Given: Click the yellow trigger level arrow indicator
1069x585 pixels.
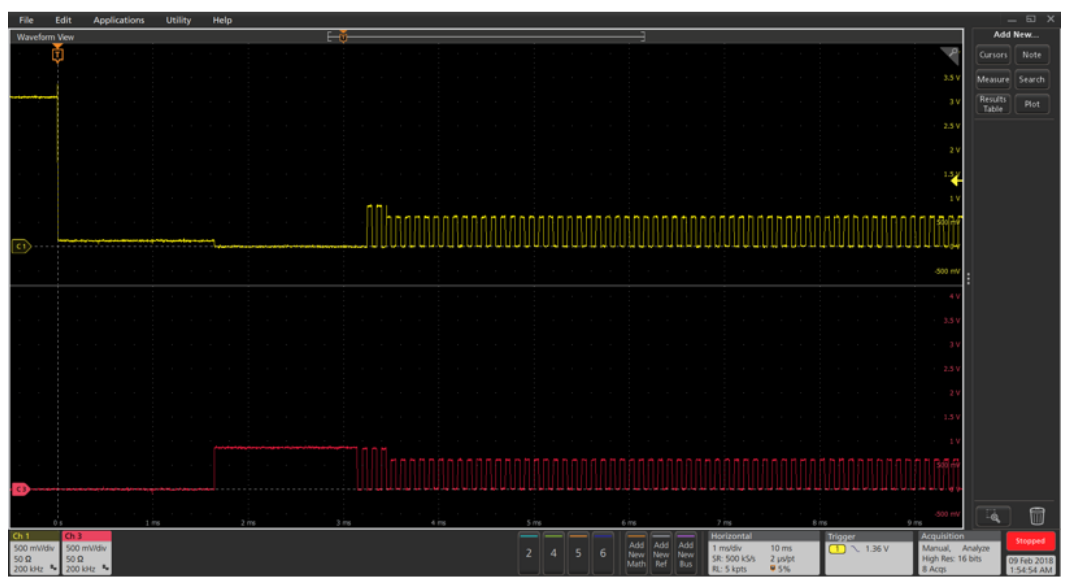Looking at the screenshot, I should click(956, 181).
